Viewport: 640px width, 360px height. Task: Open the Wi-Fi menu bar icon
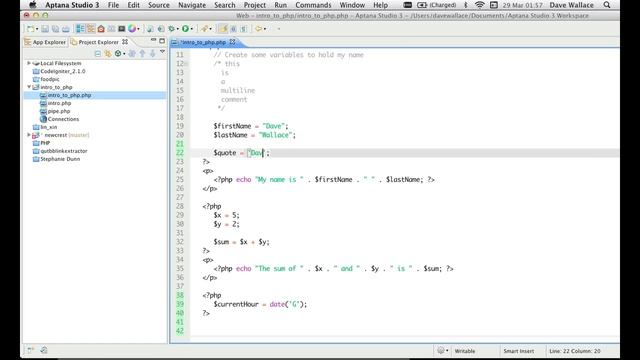480,5
